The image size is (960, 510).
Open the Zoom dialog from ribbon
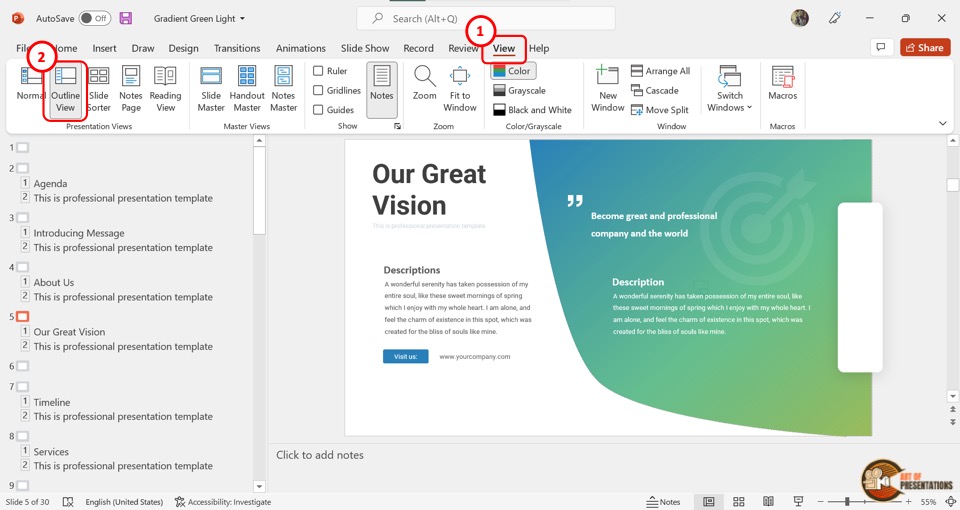pyautogui.click(x=424, y=83)
